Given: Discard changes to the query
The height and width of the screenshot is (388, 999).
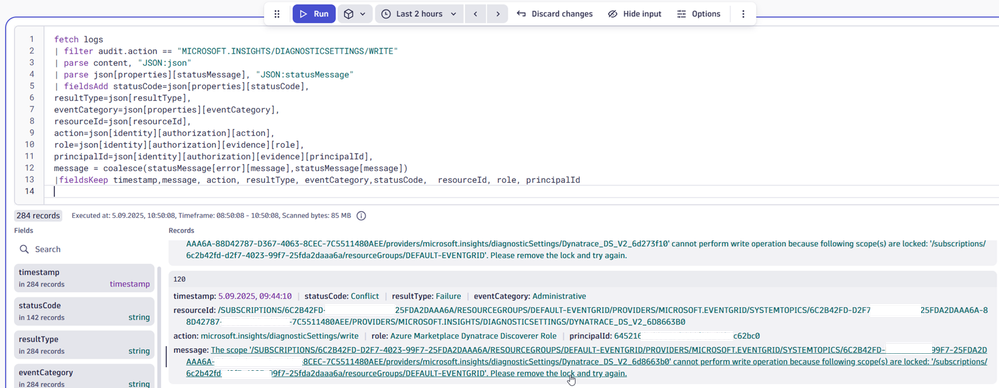Looking at the screenshot, I should 554,14.
